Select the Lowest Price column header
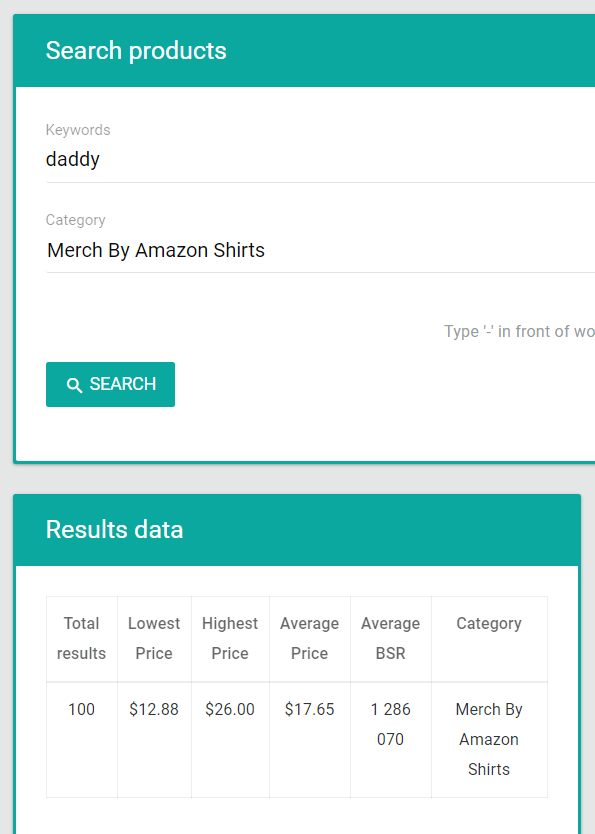This screenshot has height=834, width=595. pyautogui.click(x=154, y=638)
